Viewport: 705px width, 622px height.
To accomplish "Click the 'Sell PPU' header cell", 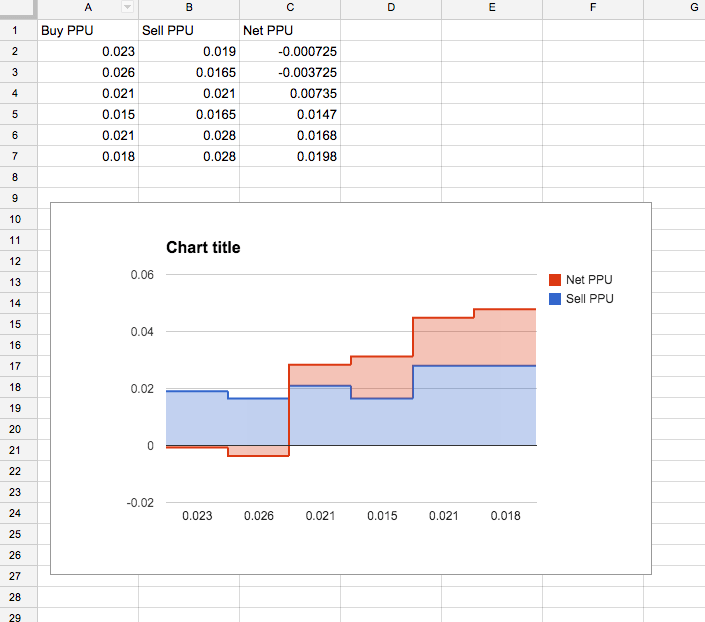I will (189, 30).
